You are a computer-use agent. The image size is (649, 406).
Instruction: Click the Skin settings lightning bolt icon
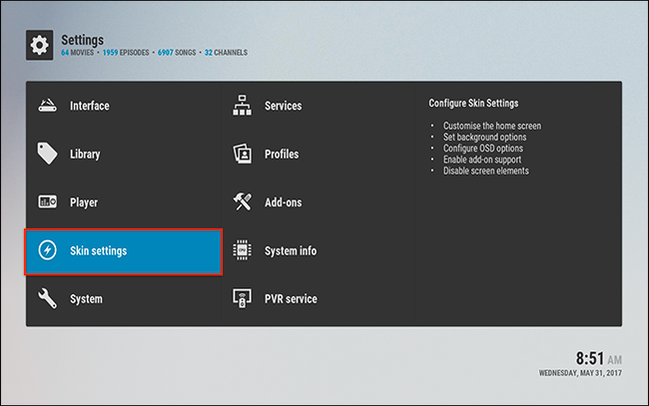48,250
